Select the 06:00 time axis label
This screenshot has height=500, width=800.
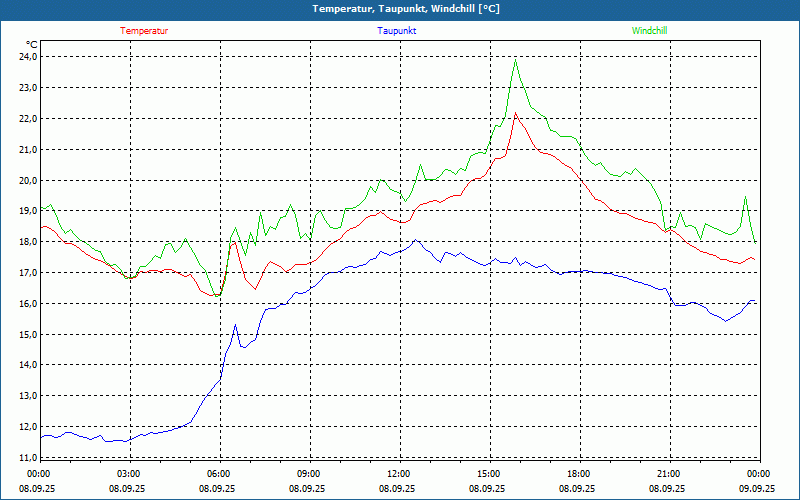point(218,474)
